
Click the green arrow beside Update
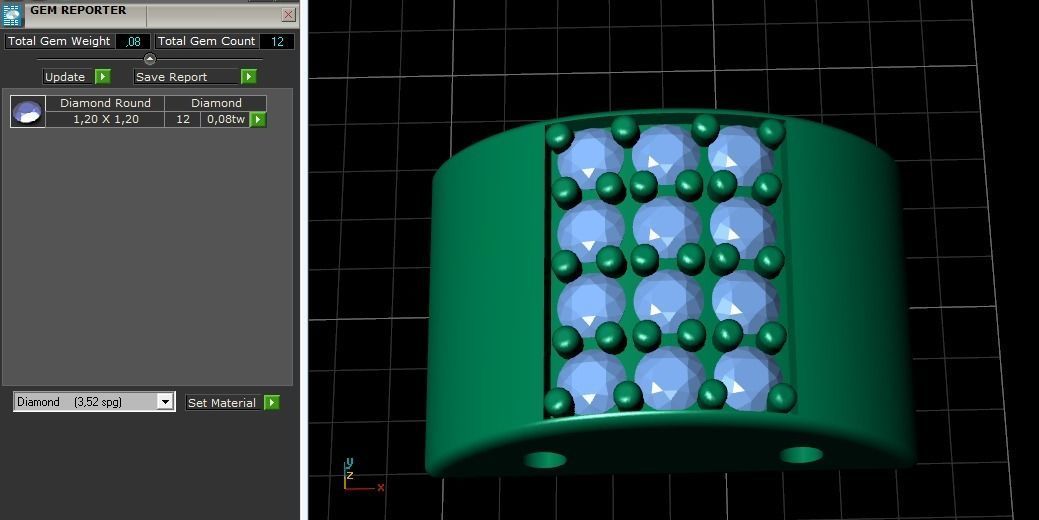[x=103, y=77]
